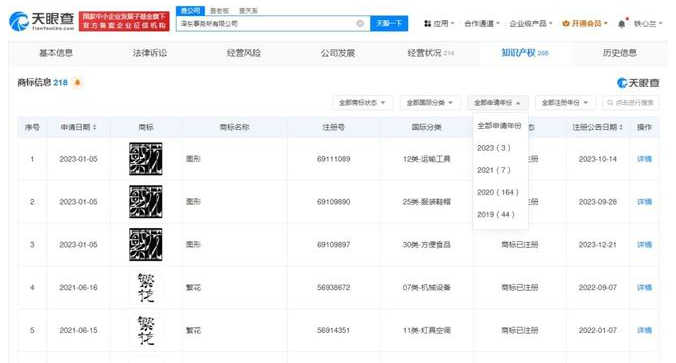The width and height of the screenshot is (676, 363).
Task: Click the trademark search box in the filter row
Action: (x=631, y=103)
